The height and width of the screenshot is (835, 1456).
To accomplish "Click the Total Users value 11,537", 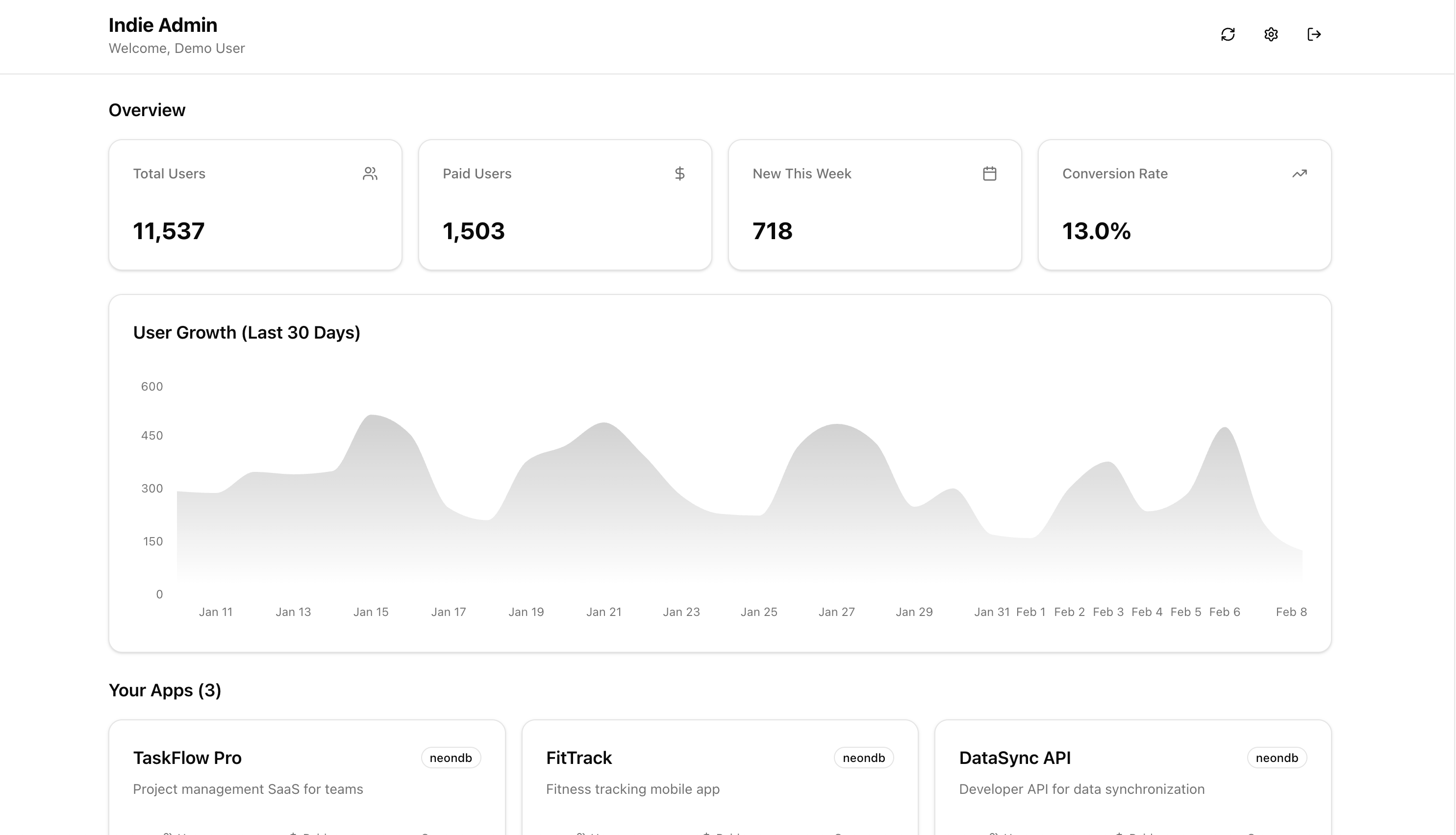I will tap(169, 231).
